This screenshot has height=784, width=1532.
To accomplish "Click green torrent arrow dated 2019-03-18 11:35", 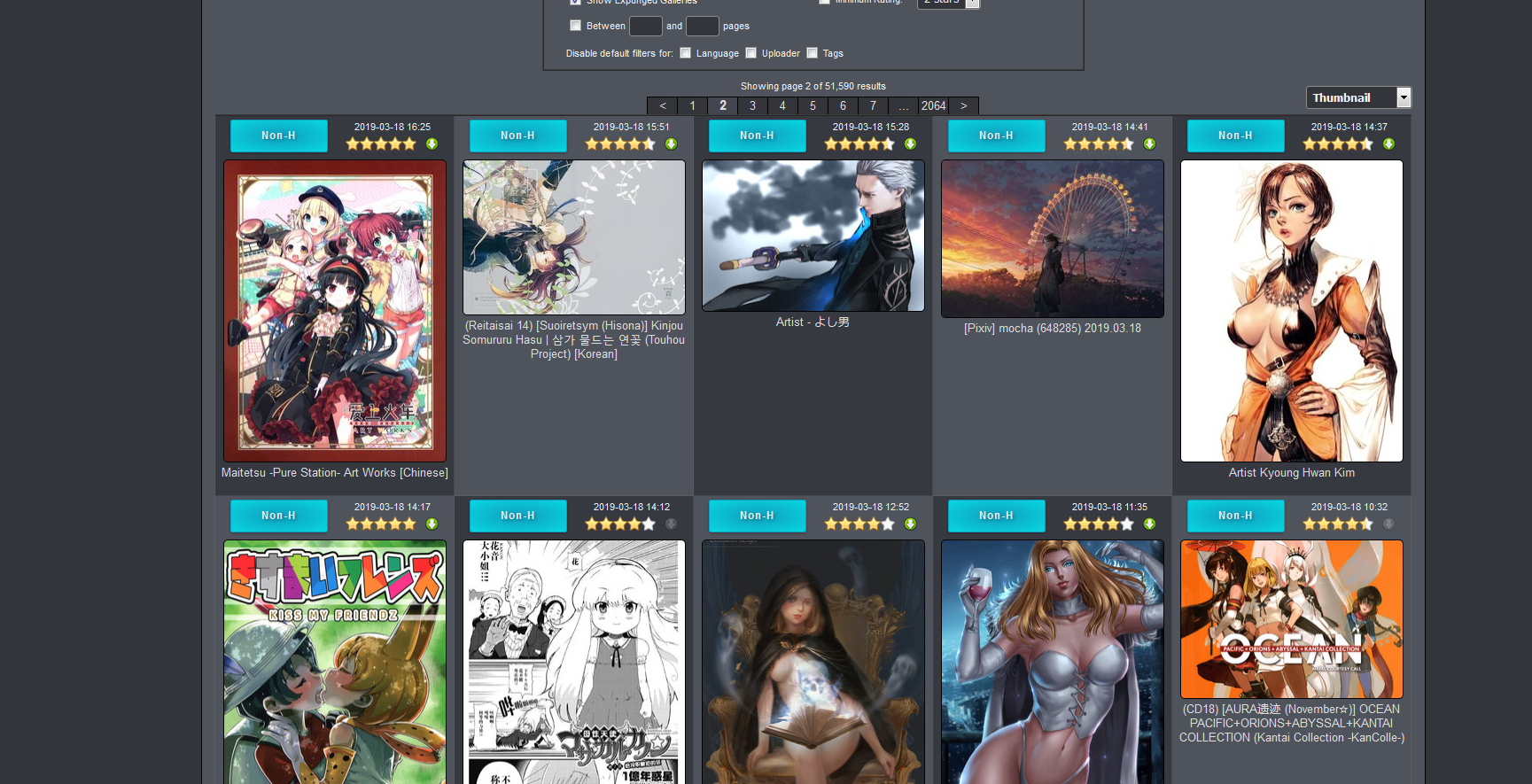I will pyautogui.click(x=1149, y=524).
